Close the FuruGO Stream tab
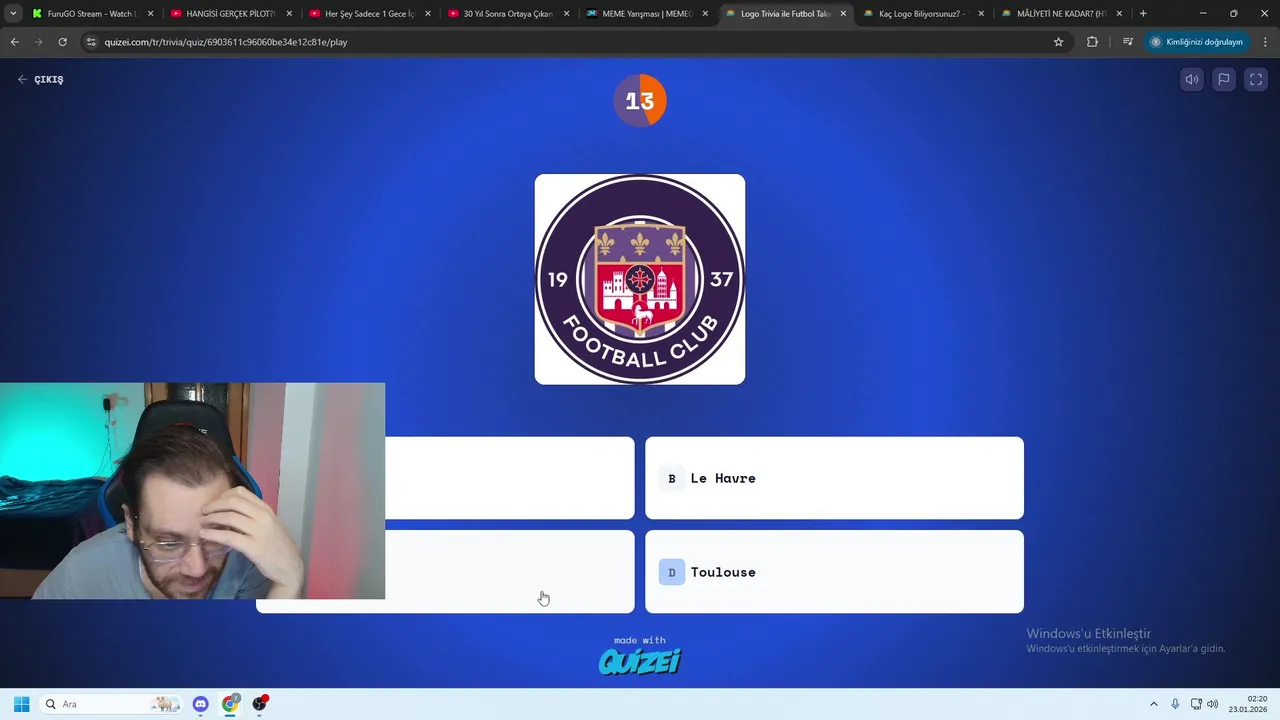This screenshot has height=720, width=1280. coord(151,14)
